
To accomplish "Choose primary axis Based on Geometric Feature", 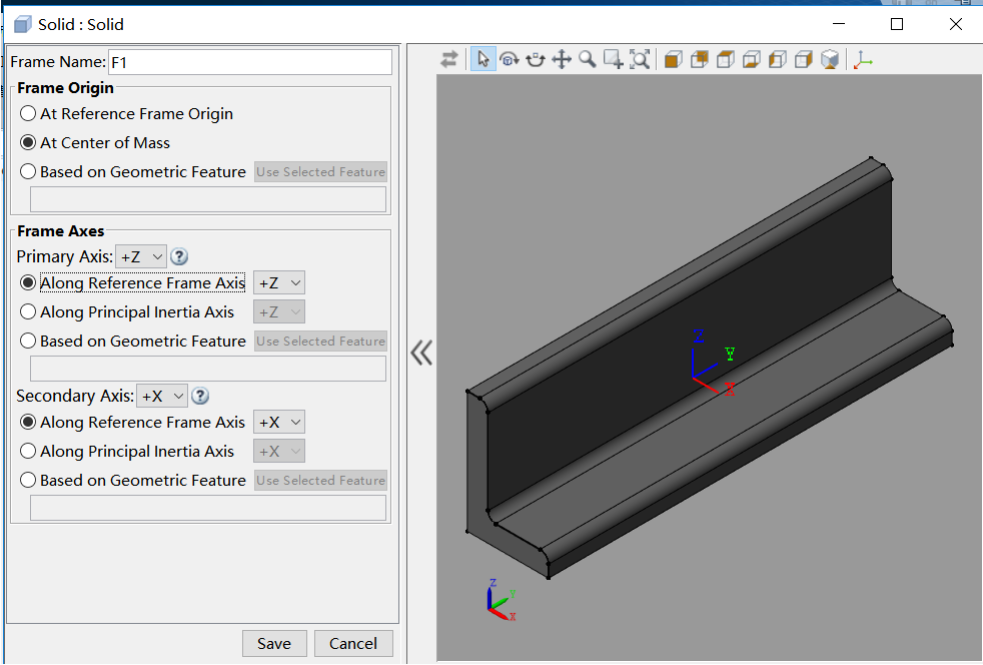I will 28,340.
